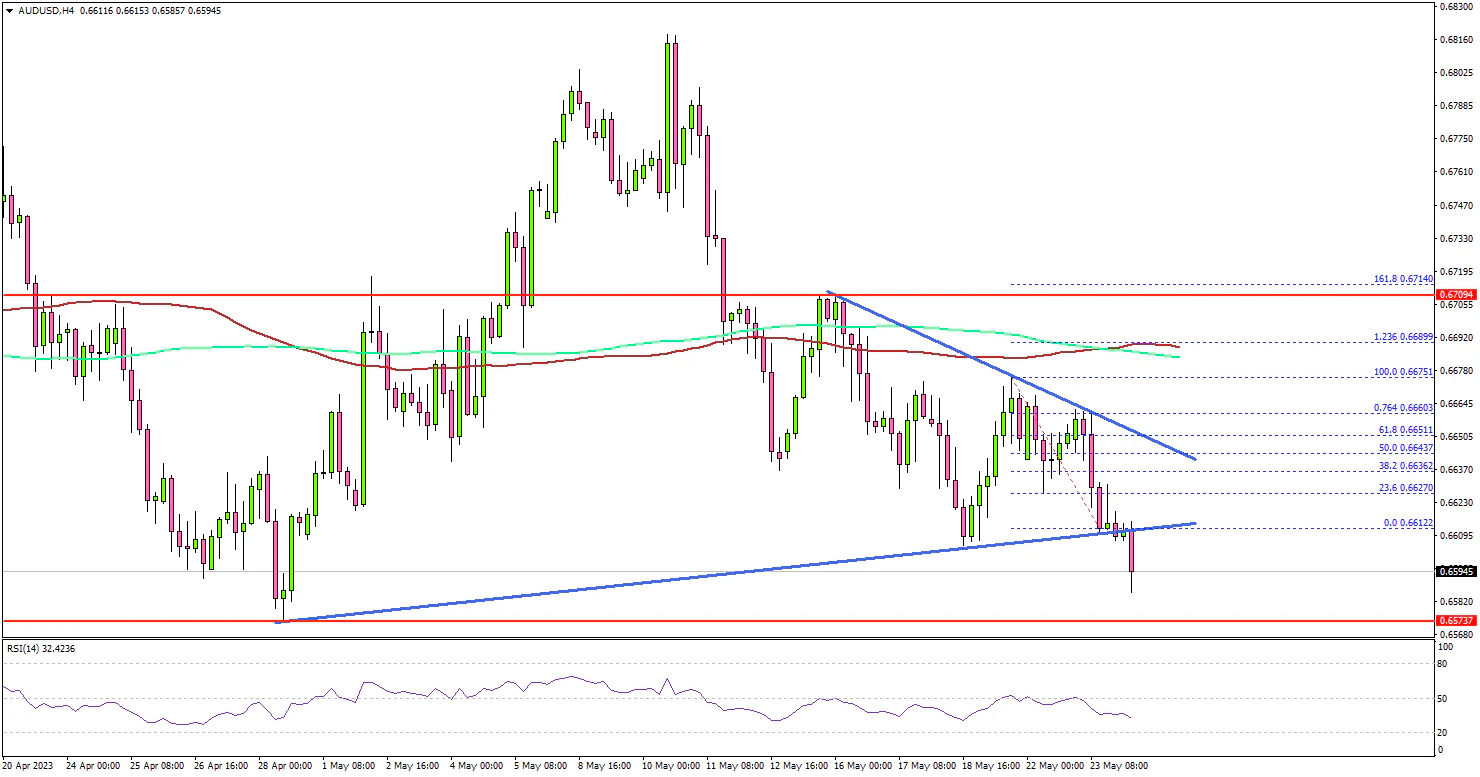
Task: Click the triangle arrow before AUDUSD,H4
Action: [8, 10]
